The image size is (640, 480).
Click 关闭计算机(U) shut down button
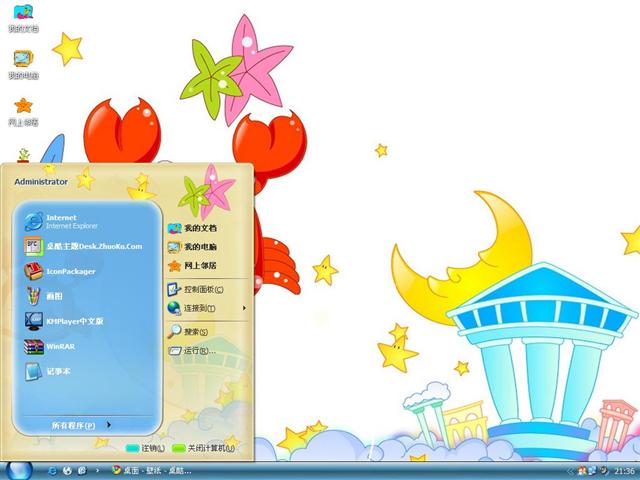click(203, 448)
